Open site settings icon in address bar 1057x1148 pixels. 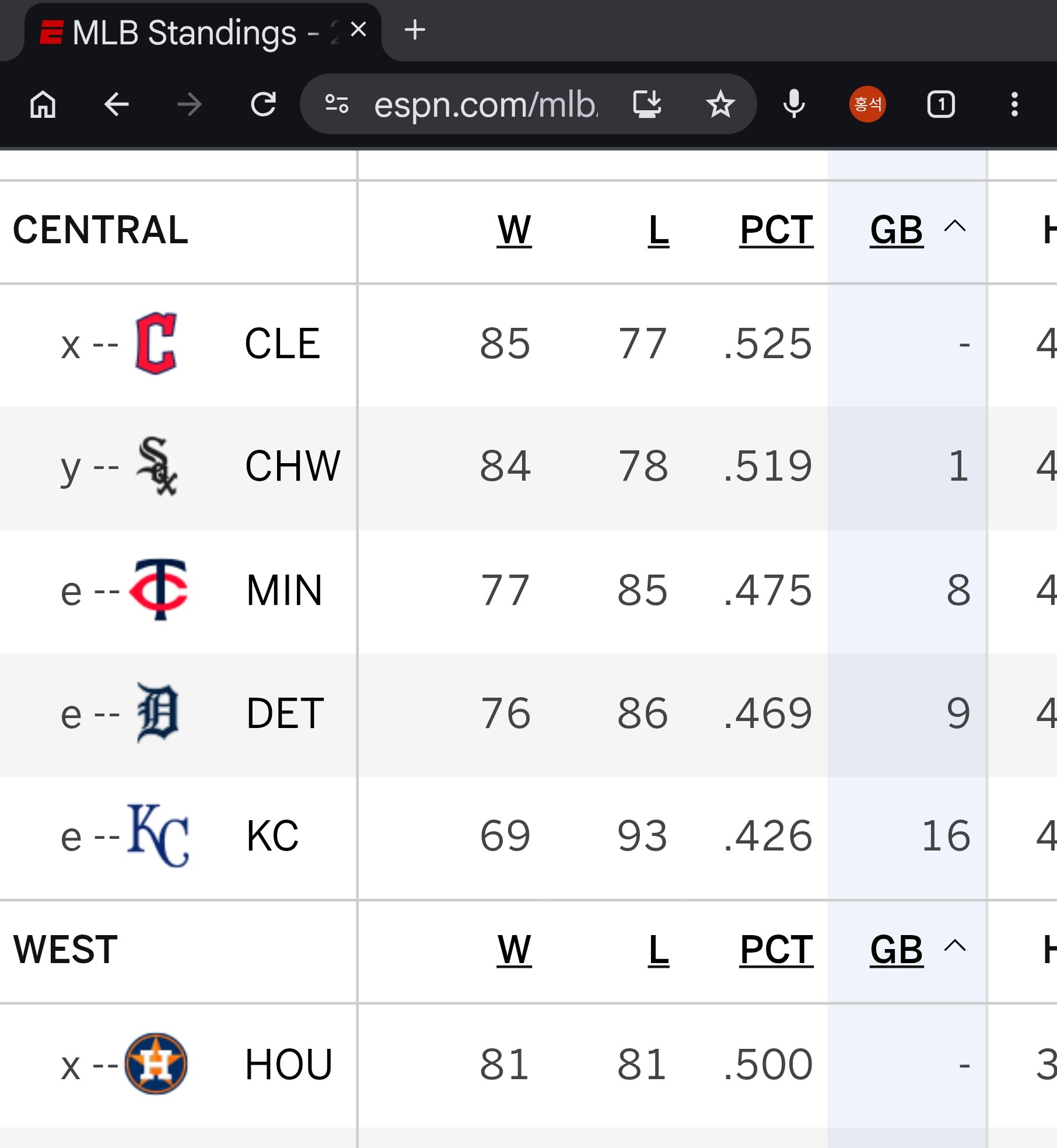click(337, 104)
